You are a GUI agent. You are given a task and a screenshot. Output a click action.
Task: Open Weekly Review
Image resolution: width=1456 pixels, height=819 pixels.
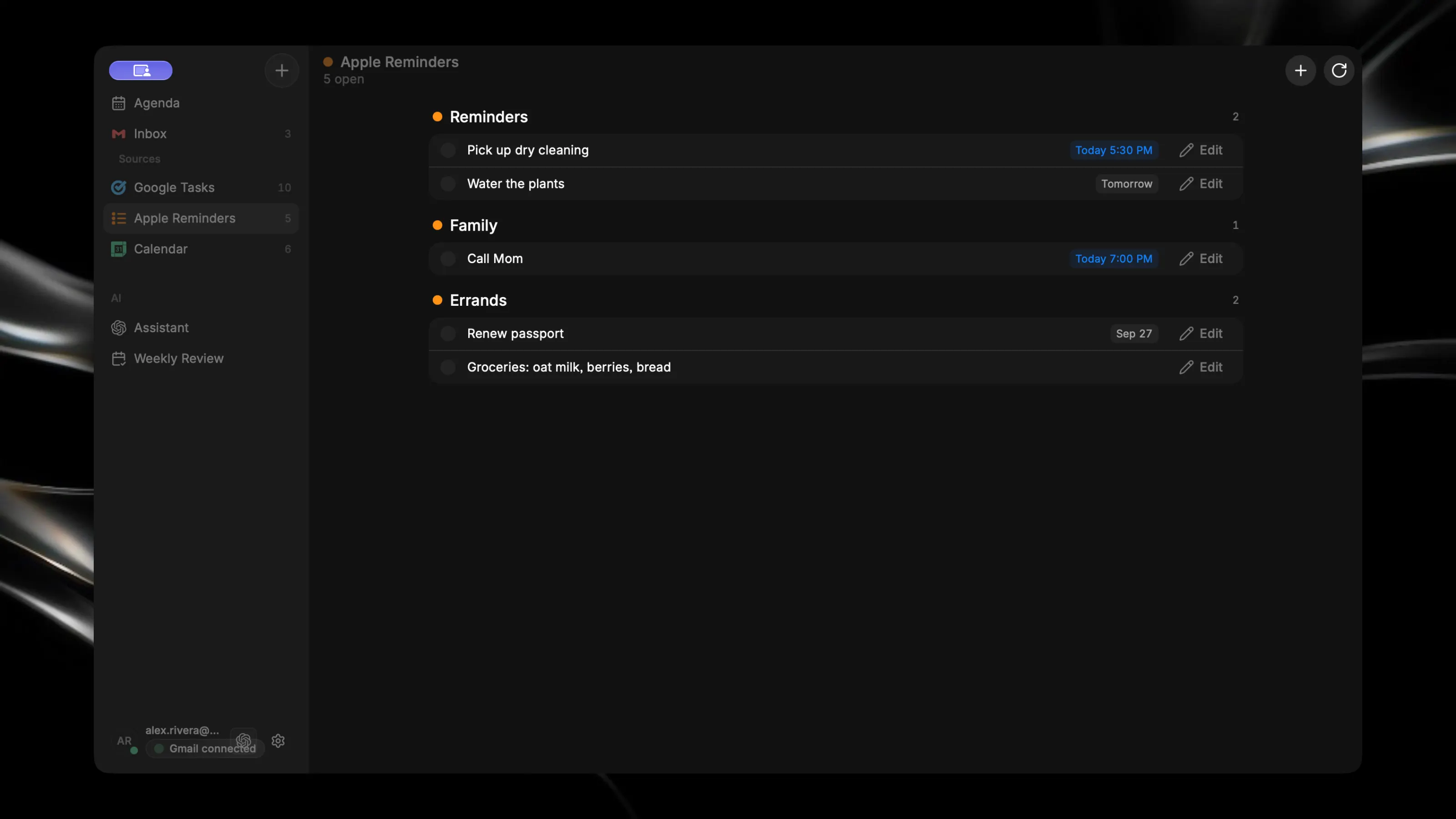coord(201,359)
